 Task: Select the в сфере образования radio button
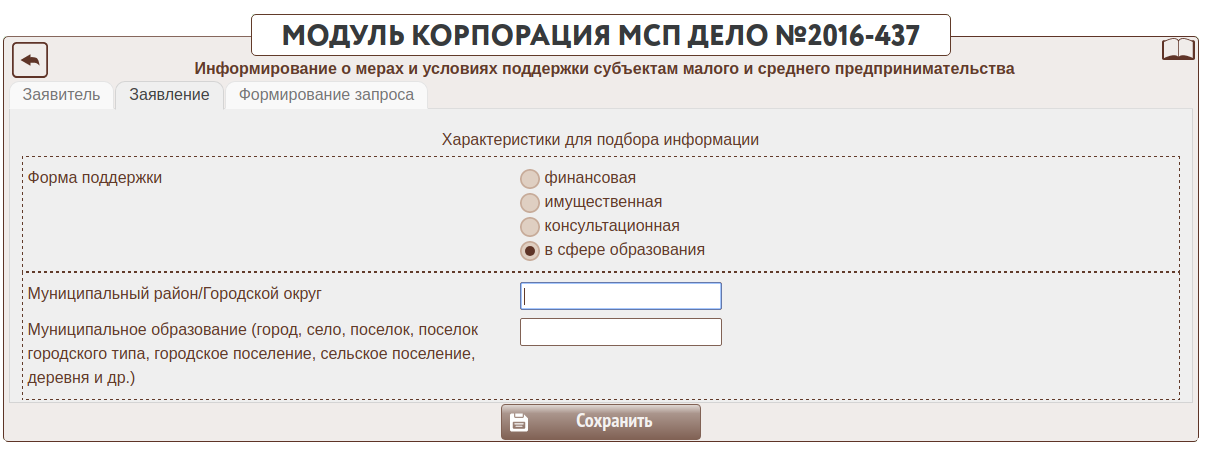tap(530, 251)
